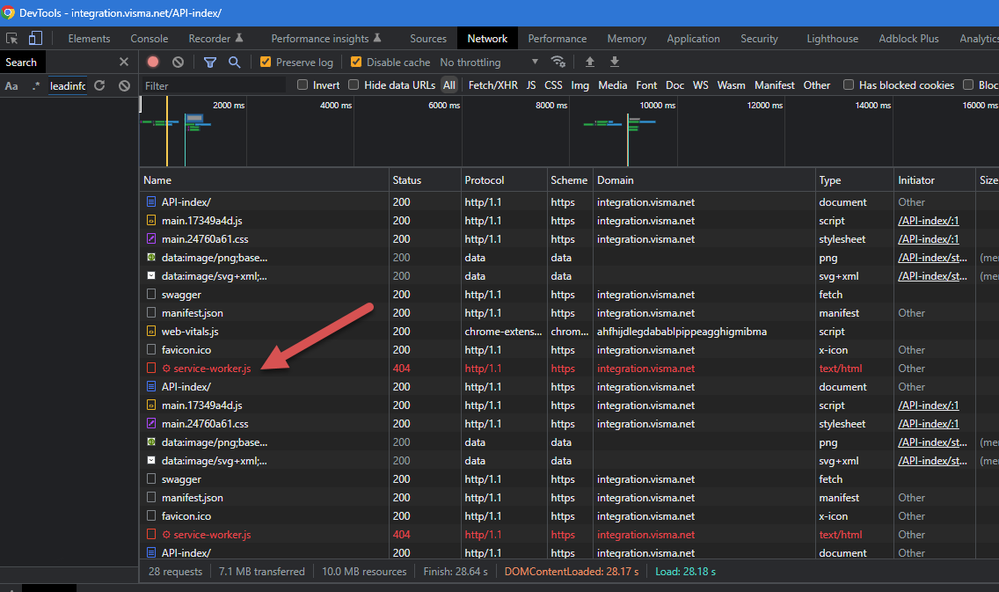
Task: Toggle match case (Aa) in search
Action: pos(11,85)
